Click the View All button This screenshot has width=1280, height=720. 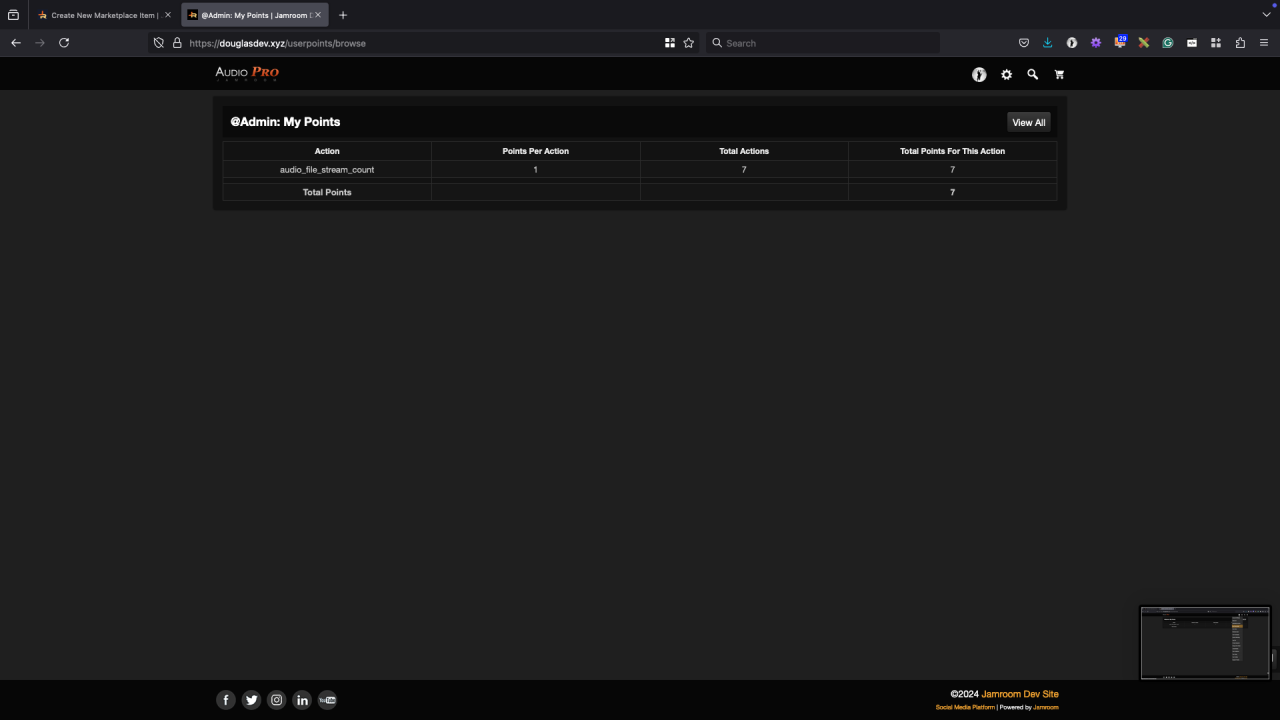[1029, 122]
